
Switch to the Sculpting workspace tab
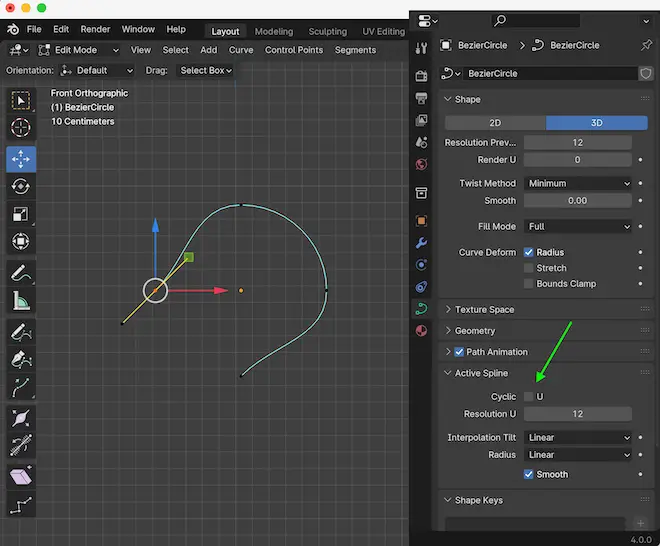pyautogui.click(x=327, y=31)
